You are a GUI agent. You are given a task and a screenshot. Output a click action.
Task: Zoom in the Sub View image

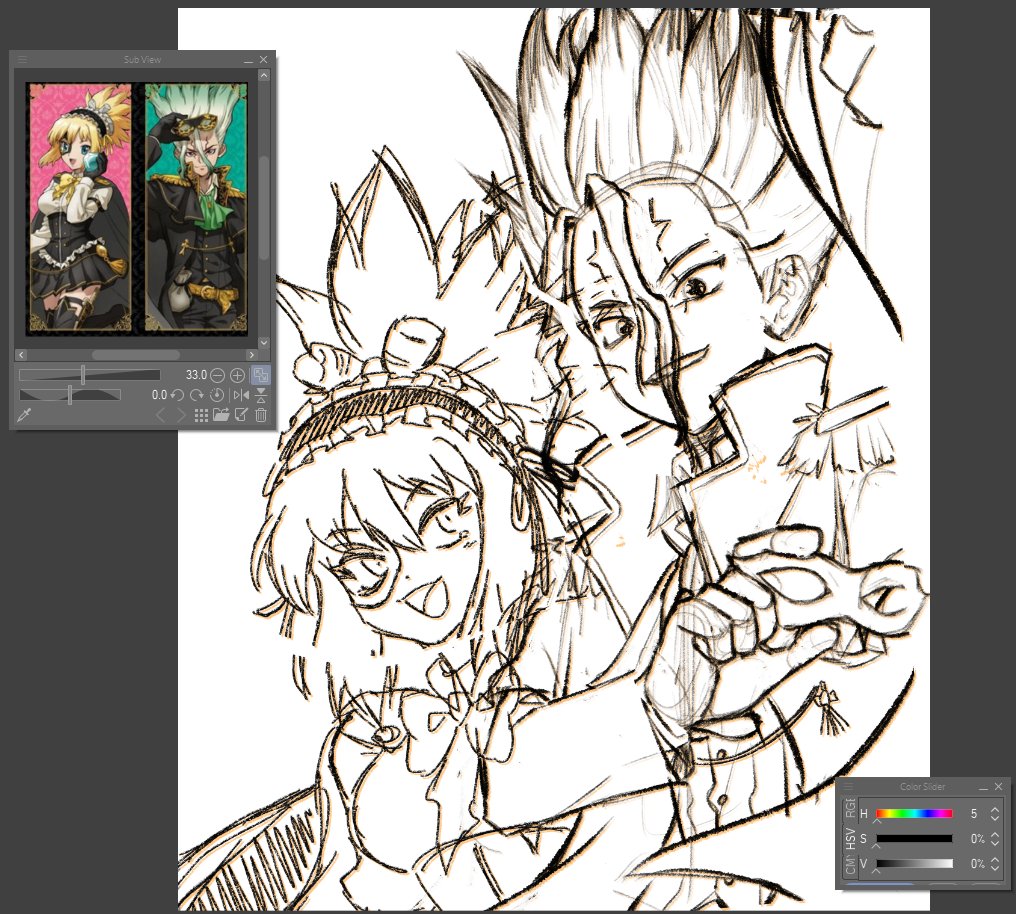(237, 375)
